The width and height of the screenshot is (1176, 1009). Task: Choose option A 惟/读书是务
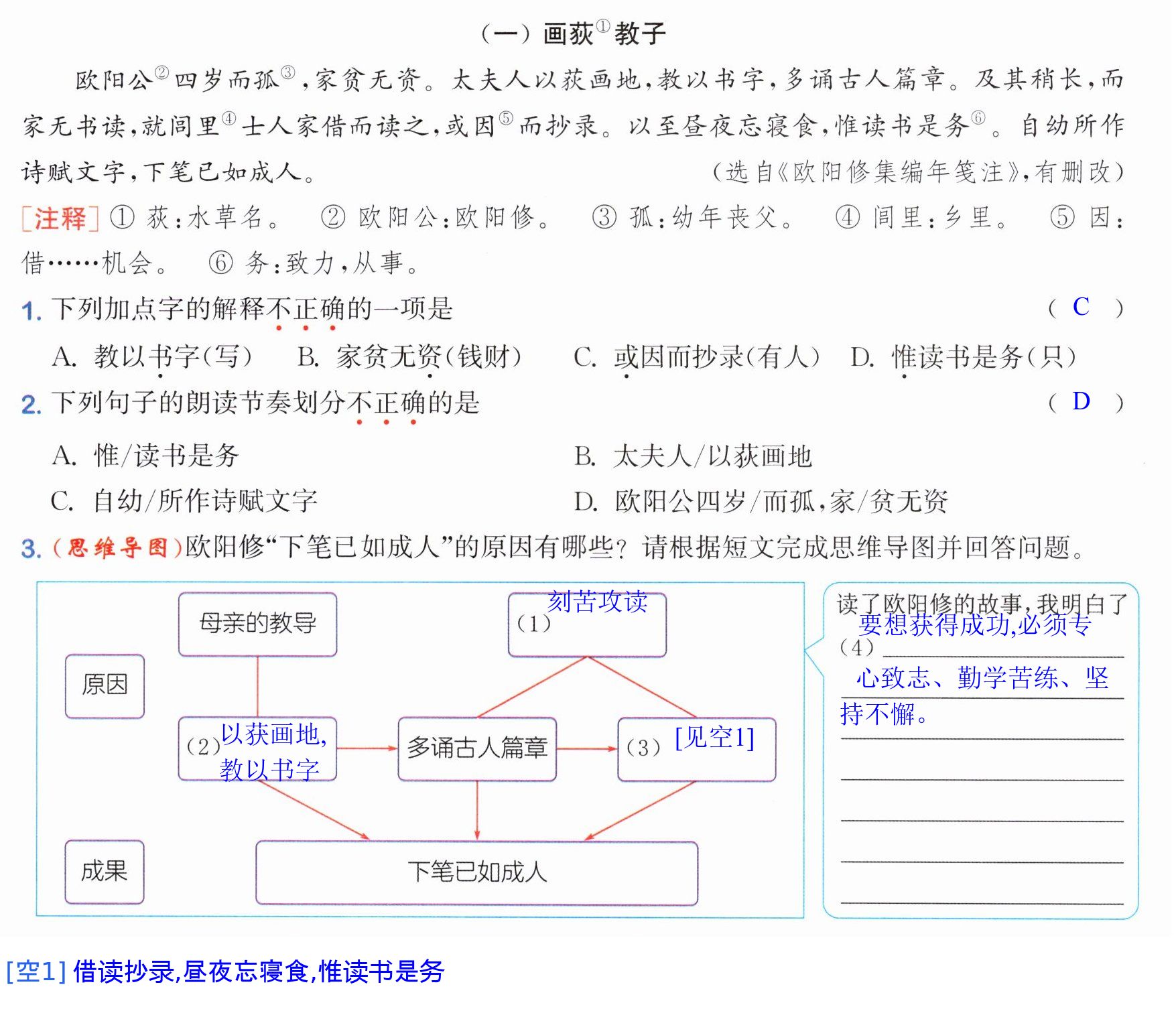coord(145,456)
